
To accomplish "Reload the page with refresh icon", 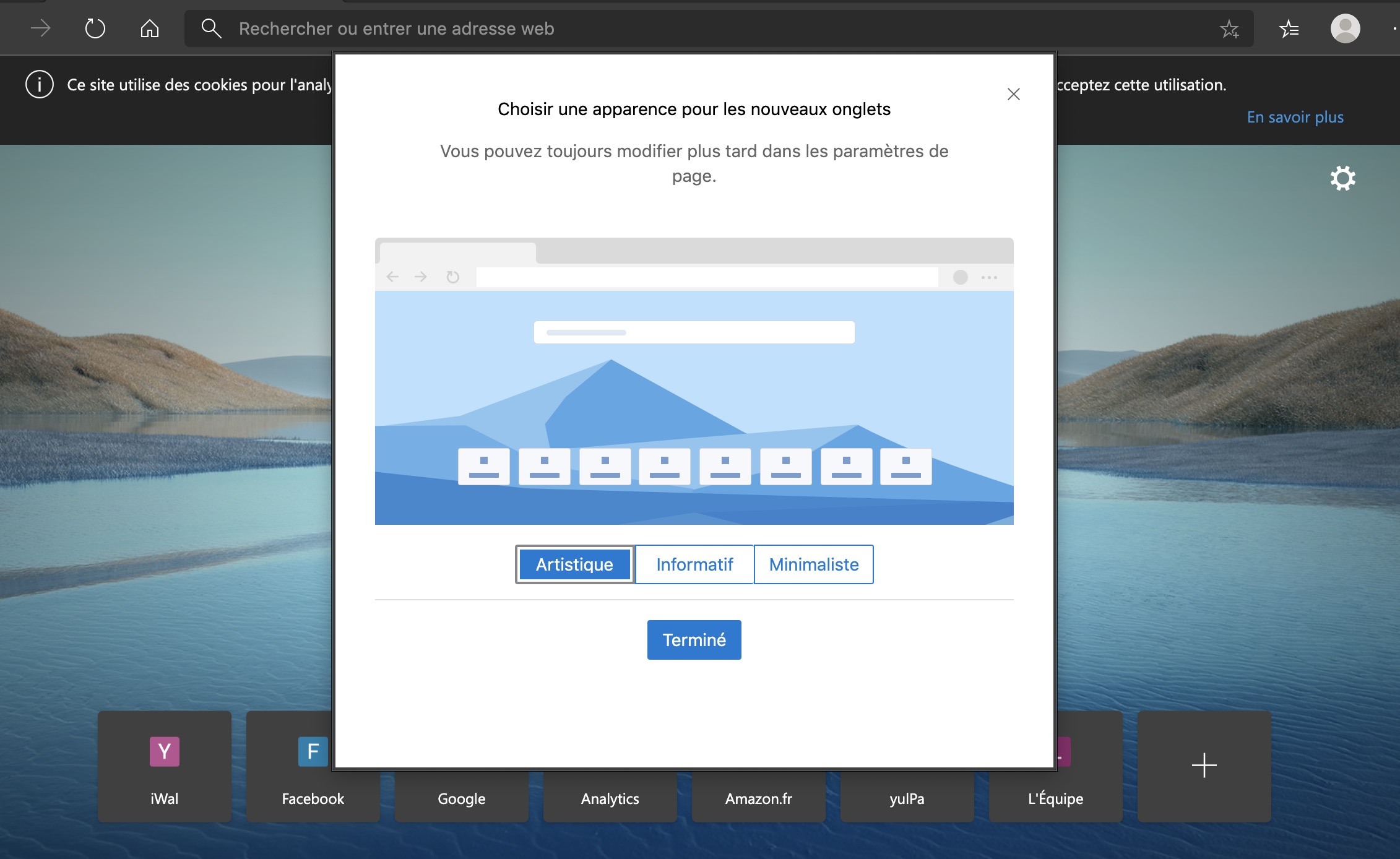I will (x=95, y=28).
